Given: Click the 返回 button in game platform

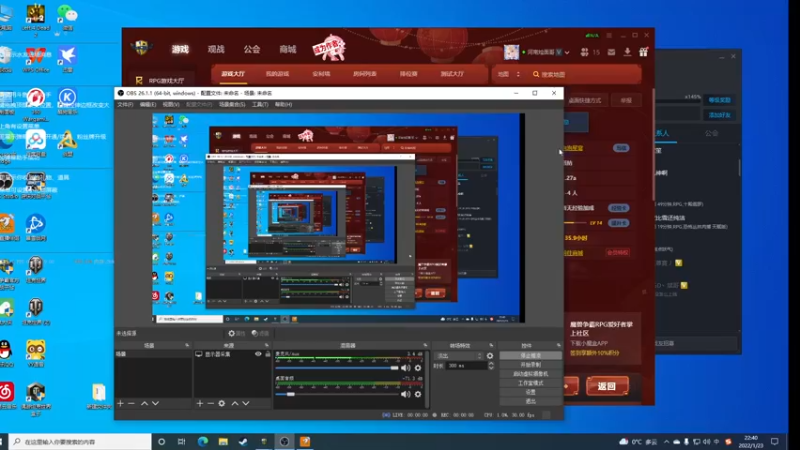Looking at the screenshot, I should tap(607, 386).
